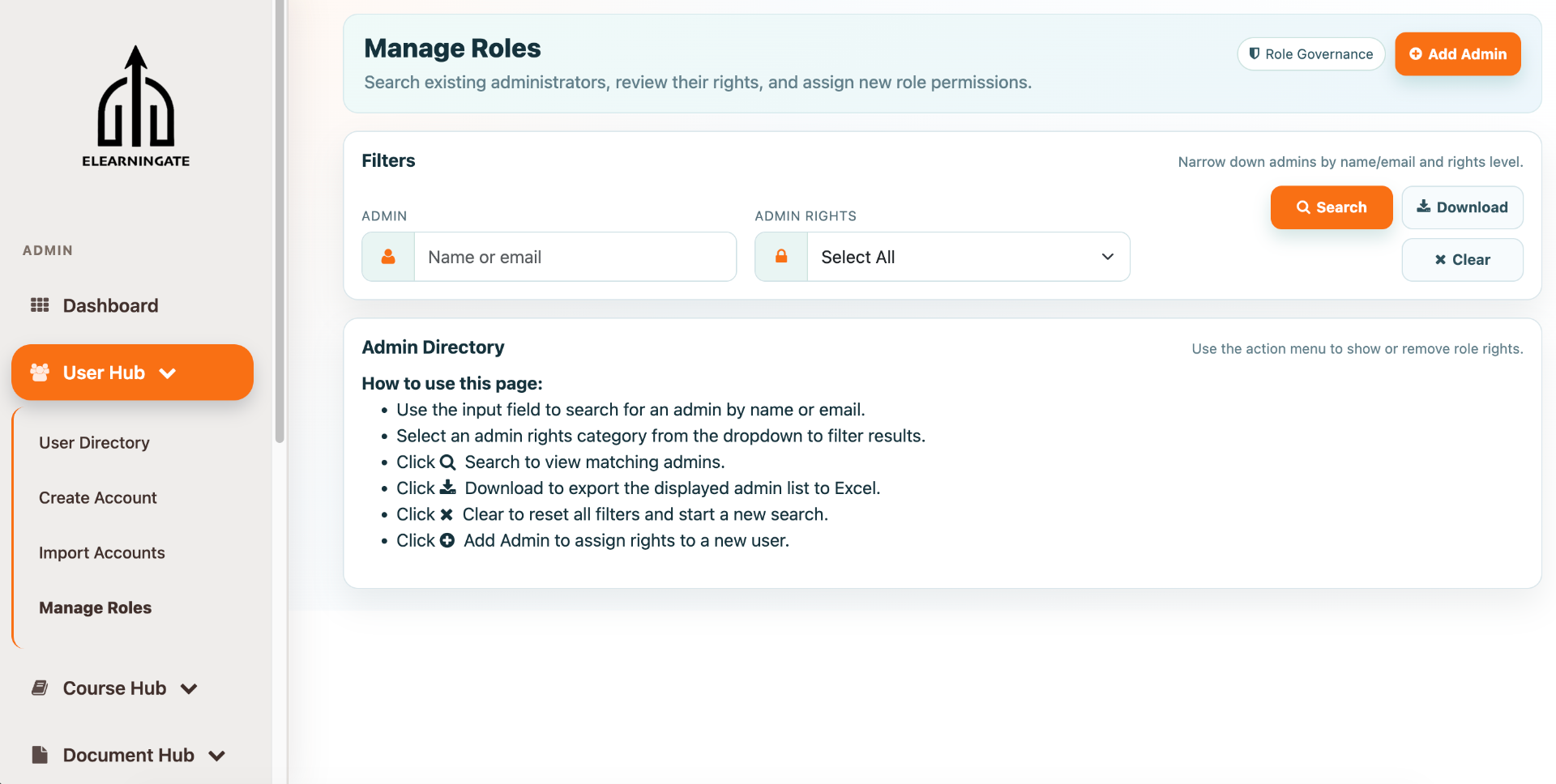Click the magnifier icon in Search button
This screenshot has height=784, width=1556.
click(1303, 207)
